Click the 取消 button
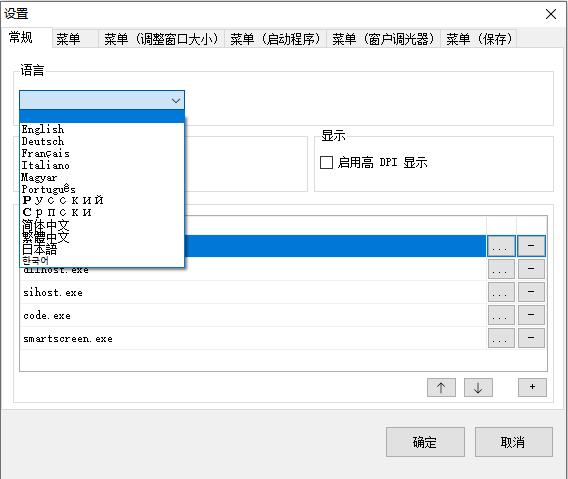 coord(514,442)
